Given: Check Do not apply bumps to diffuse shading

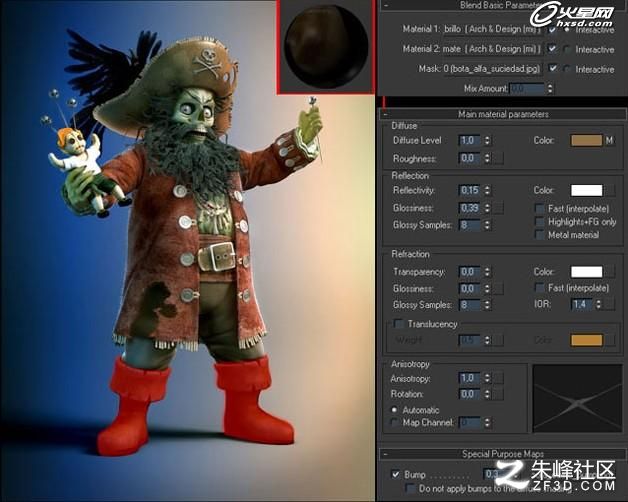Looking at the screenshot, I should pos(410,488).
